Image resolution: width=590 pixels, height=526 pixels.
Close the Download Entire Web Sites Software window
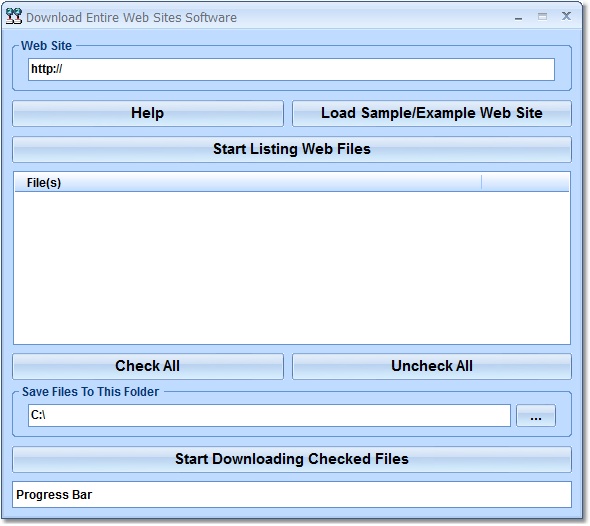pos(566,16)
